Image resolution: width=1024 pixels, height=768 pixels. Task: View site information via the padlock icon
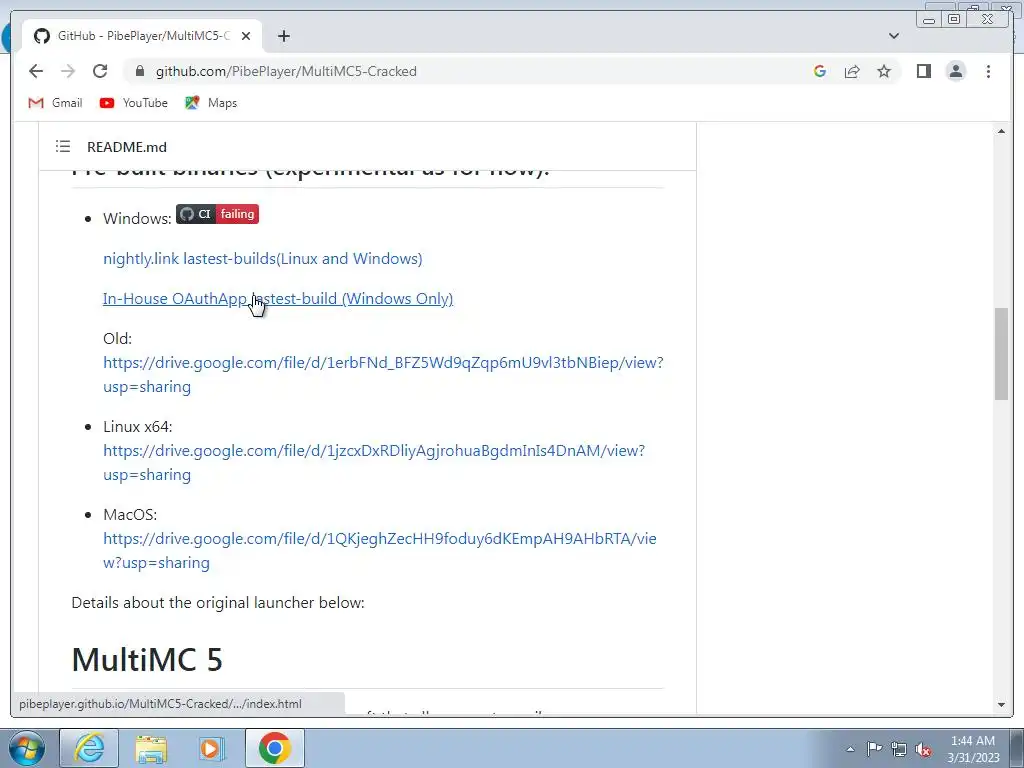click(x=139, y=71)
